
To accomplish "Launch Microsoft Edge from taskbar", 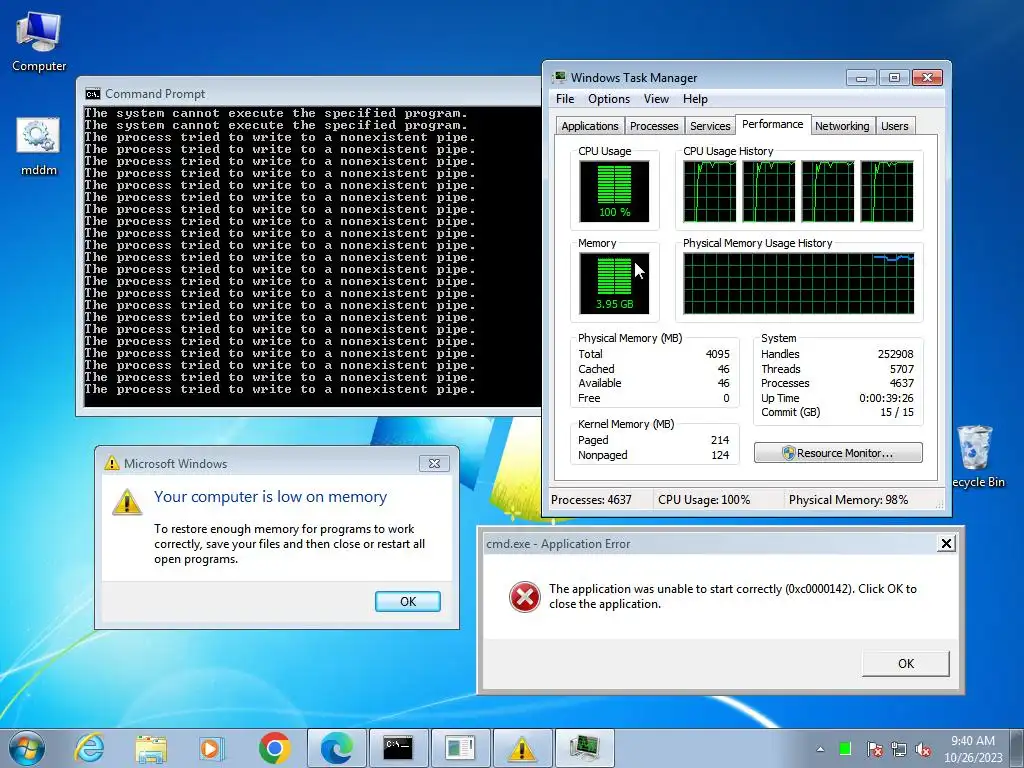I will tap(337, 748).
